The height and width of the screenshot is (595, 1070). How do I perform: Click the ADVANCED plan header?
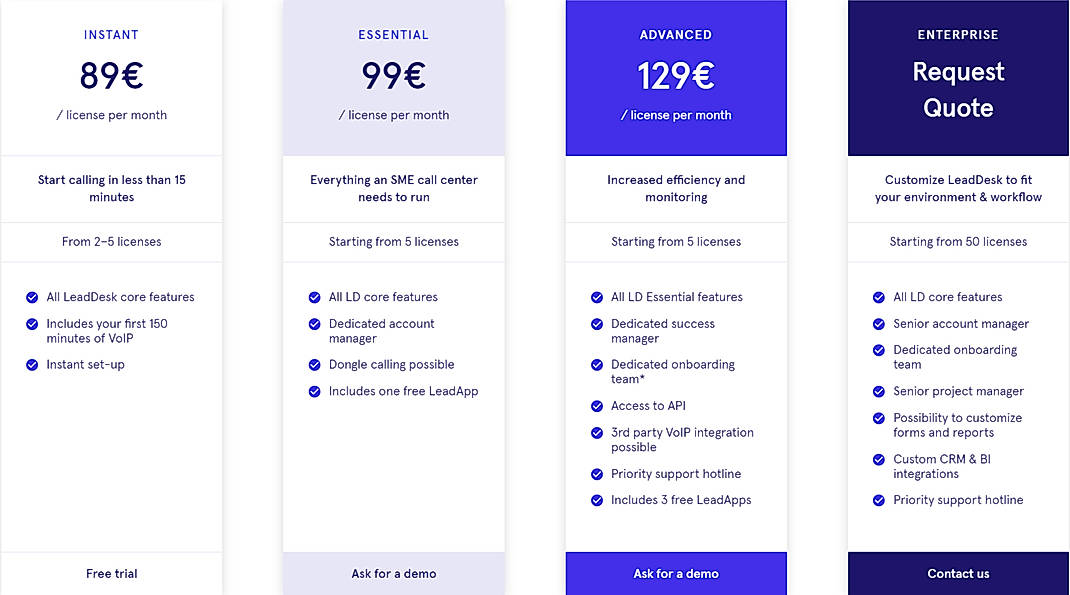(x=676, y=35)
